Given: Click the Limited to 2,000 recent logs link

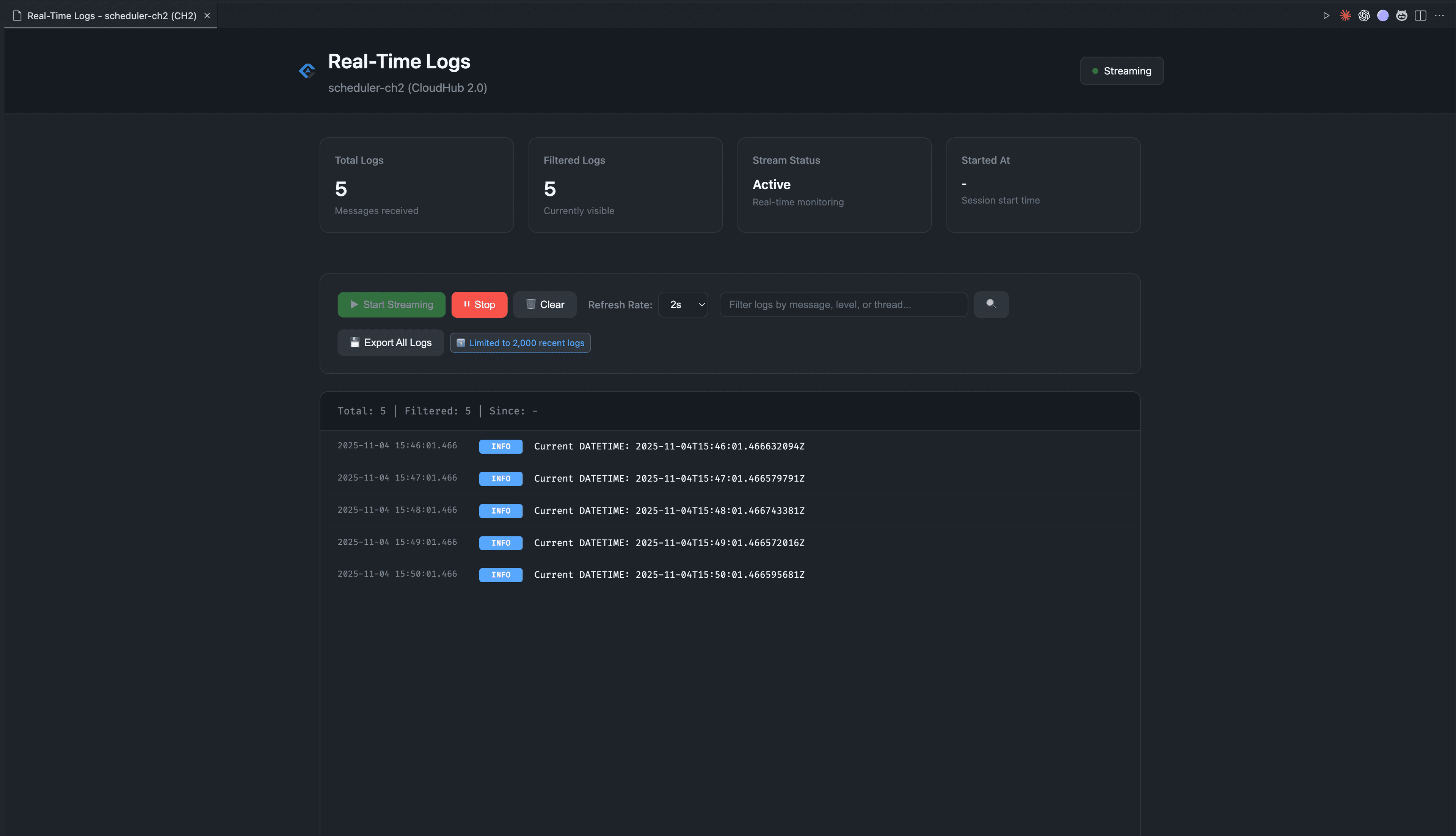Looking at the screenshot, I should [x=520, y=342].
